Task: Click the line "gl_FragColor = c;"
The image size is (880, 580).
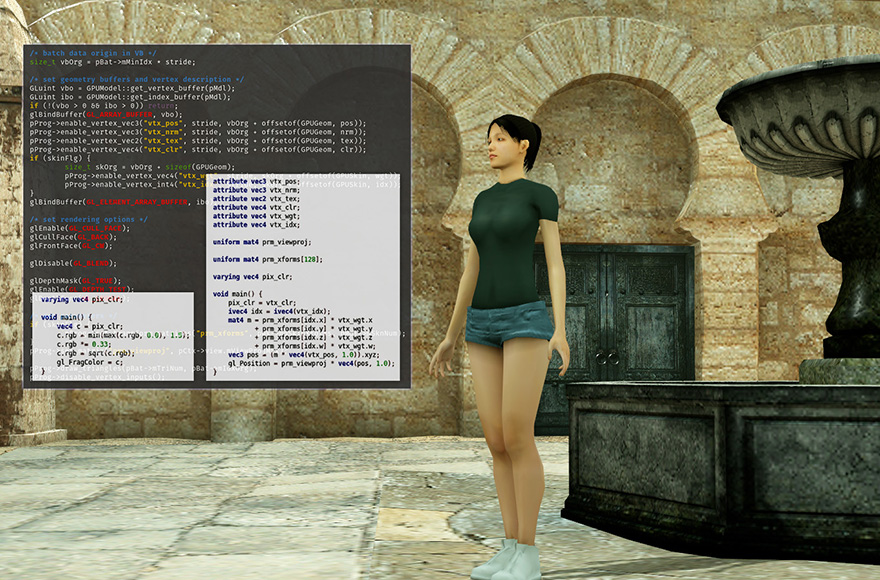Action: pos(90,362)
